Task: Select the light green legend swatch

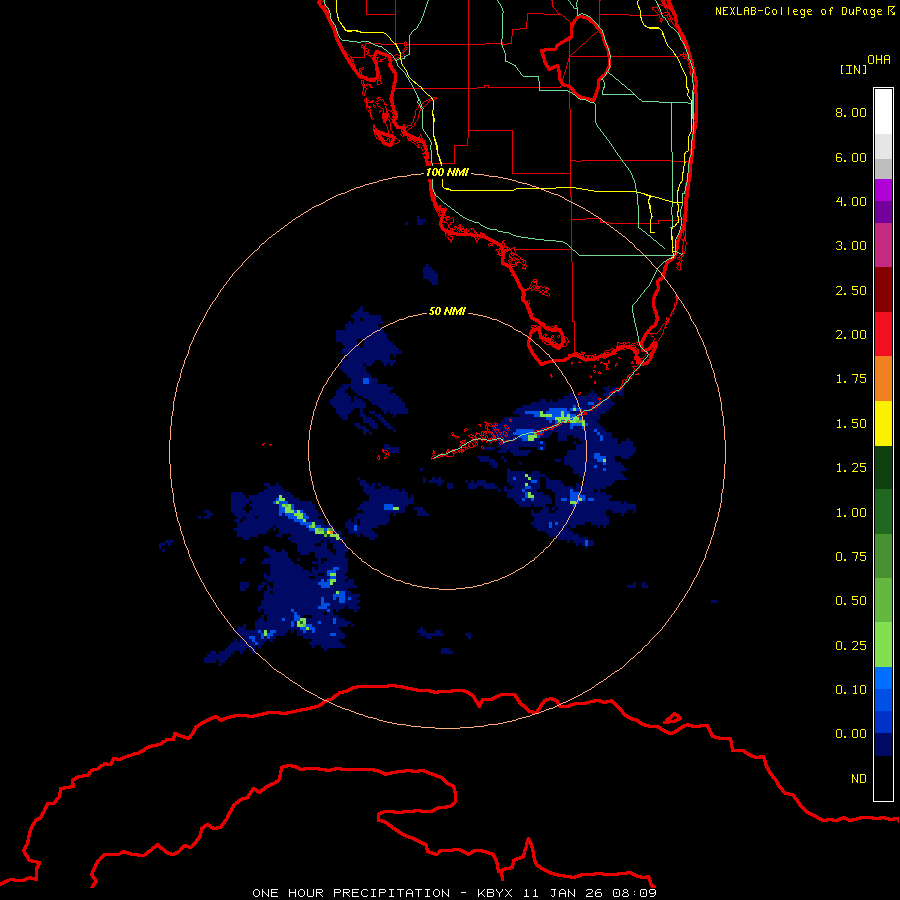Action: (883, 645)
